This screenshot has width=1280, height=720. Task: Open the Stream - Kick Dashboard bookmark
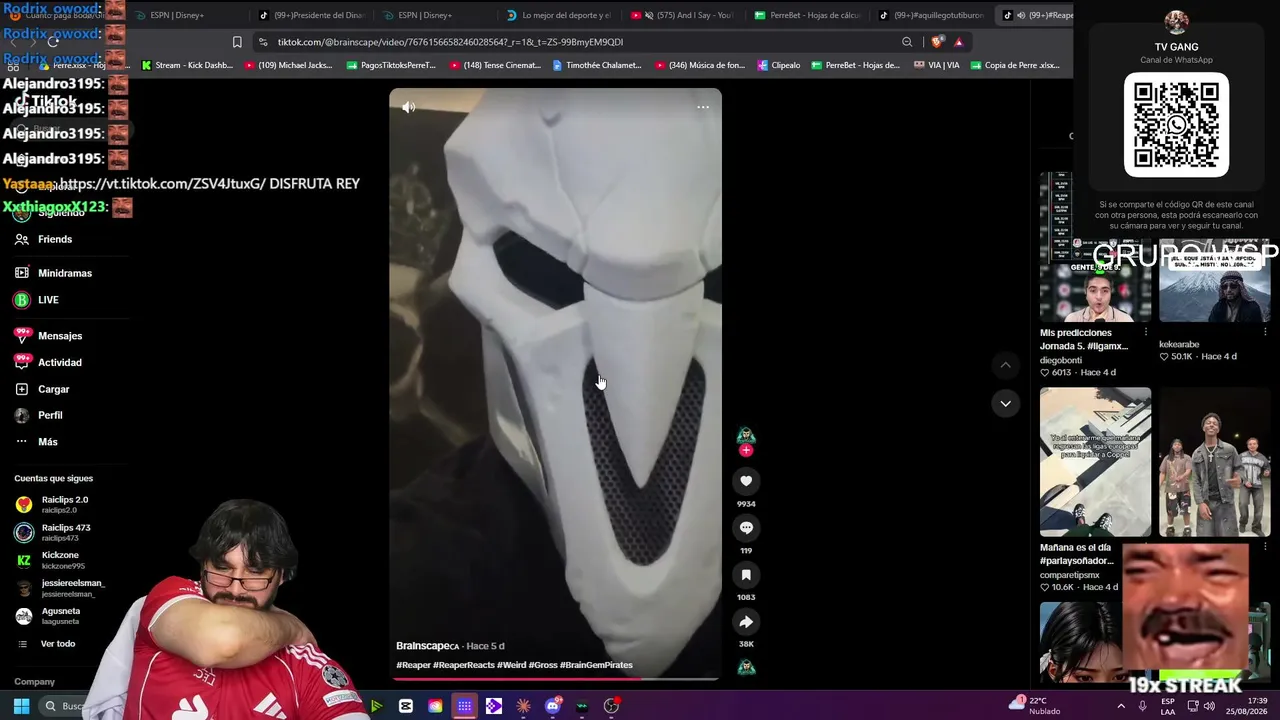(187, 65)
